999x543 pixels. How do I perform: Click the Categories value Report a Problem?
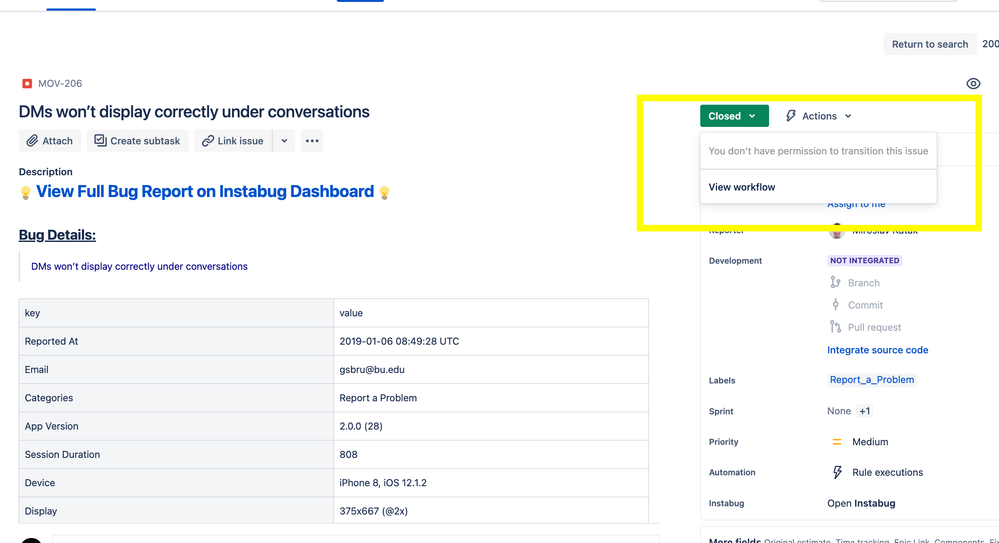[x=378, y=398]
